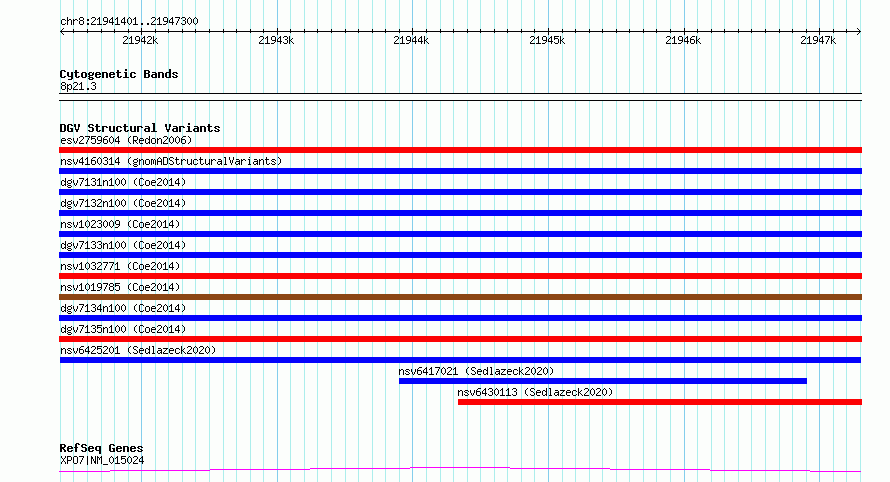Open variant label nsv1019785 (Coe2014)
This screenshot has height=482, width=890.
pos(120,287)
